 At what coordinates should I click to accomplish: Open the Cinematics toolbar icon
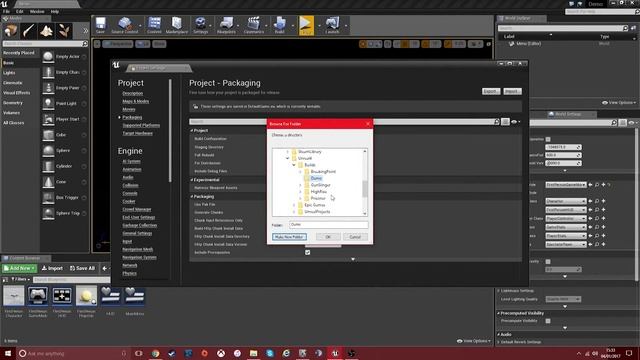pyautogui.click(x=254, y=25)
